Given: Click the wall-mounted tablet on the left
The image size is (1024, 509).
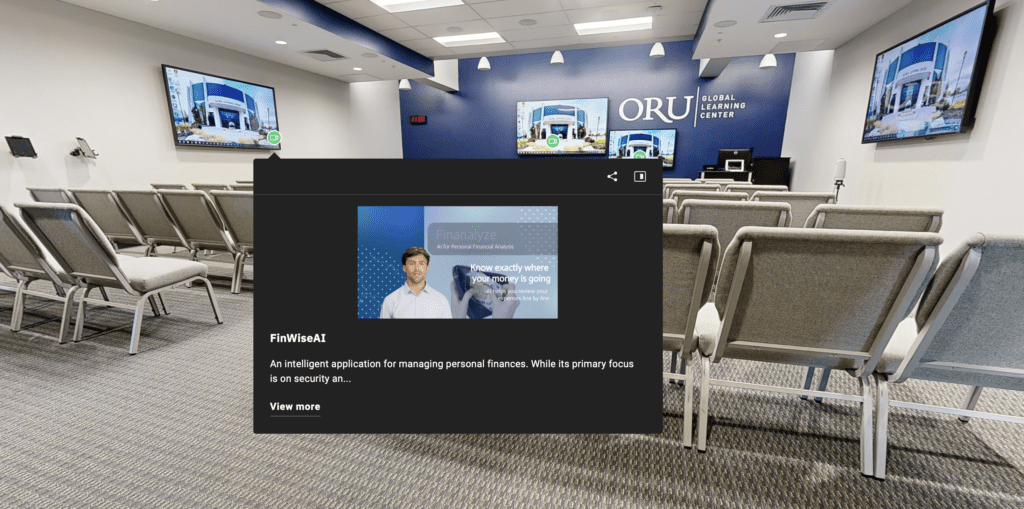Looking at the screenshot, I should pyautogui.click(x=20, y=146).
